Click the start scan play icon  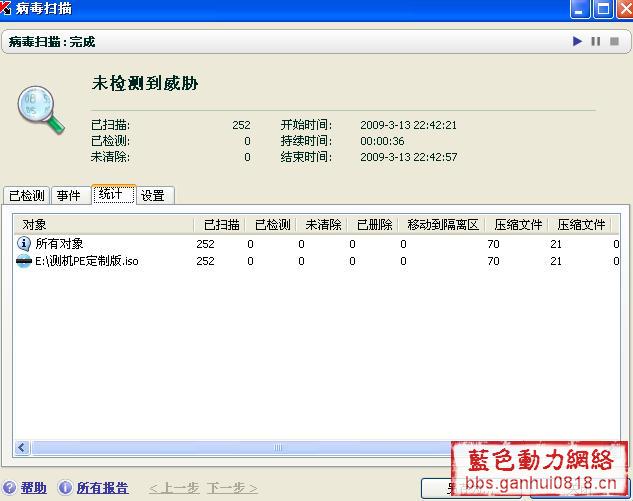[x=577, y=41]
